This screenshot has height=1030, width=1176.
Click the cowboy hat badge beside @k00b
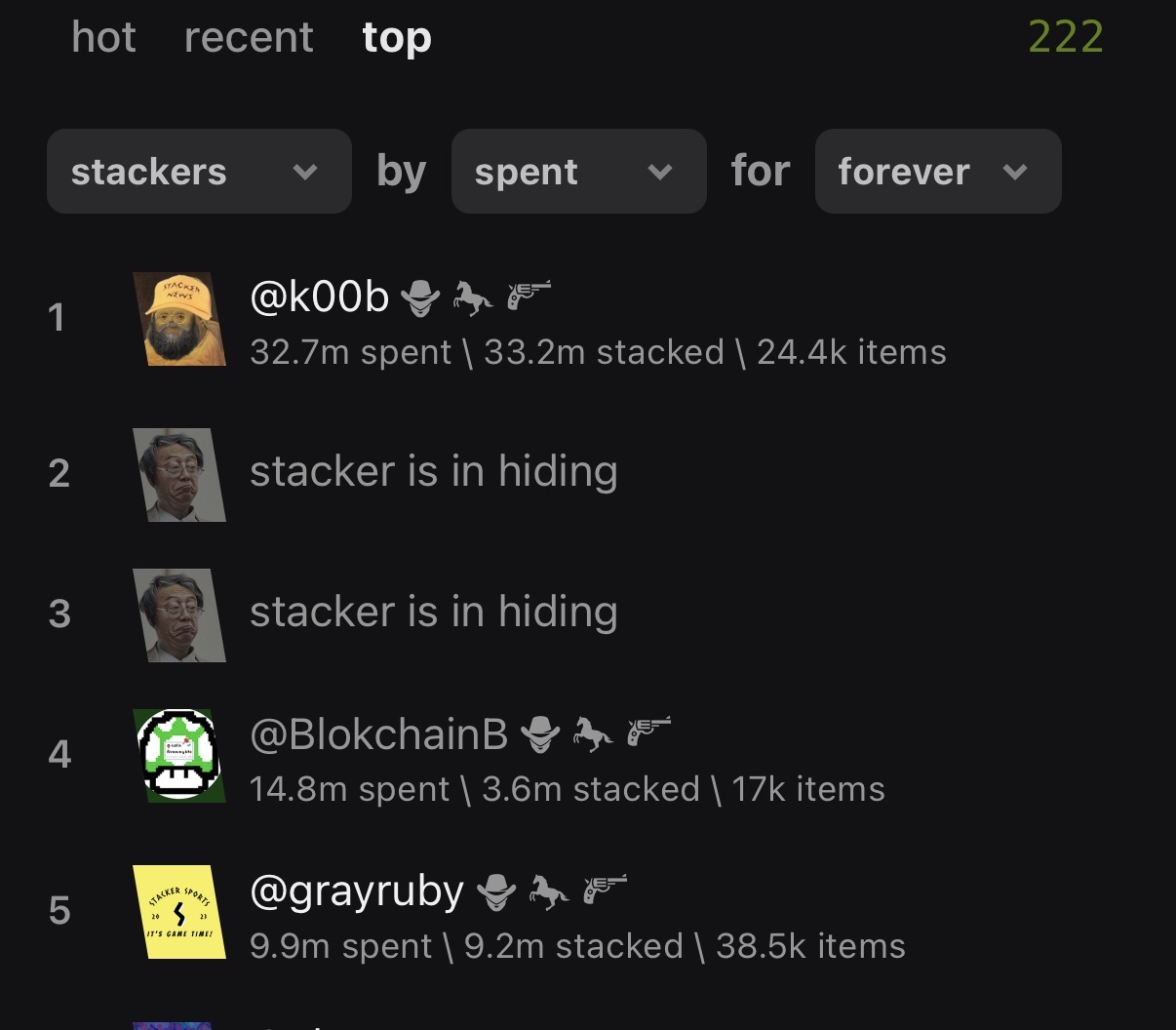click(x=420, y=297)
